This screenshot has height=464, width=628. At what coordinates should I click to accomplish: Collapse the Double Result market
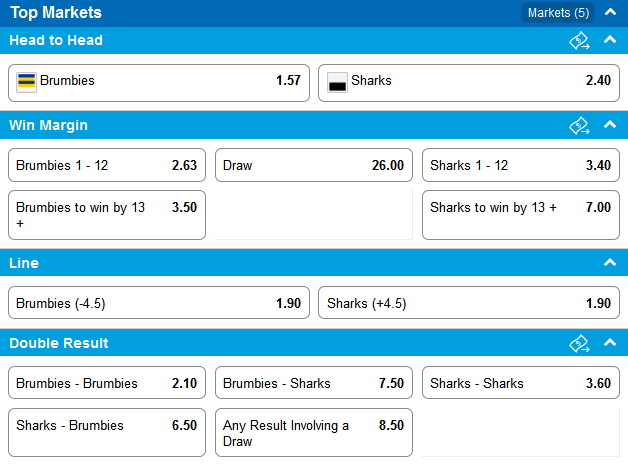click(x=610, y=342)
